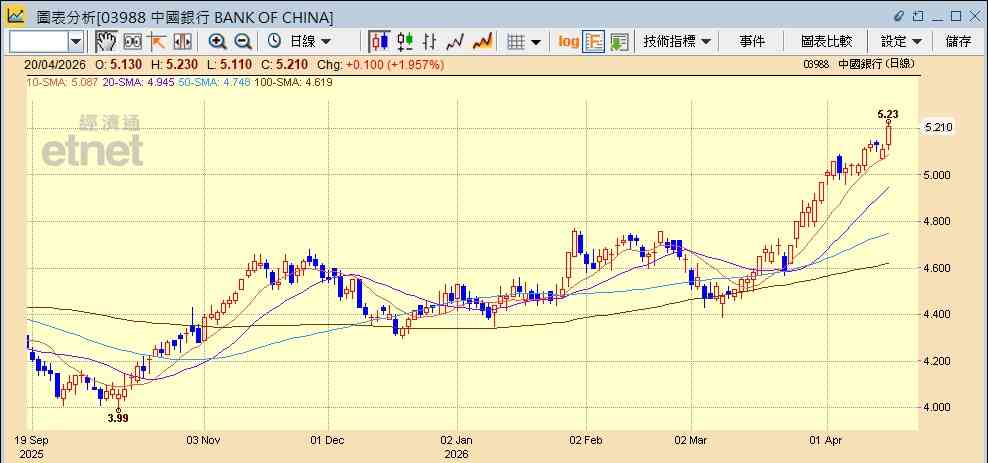Click the 01 Apr date axis label
The image size is (988, 463).
coord(827,440)
